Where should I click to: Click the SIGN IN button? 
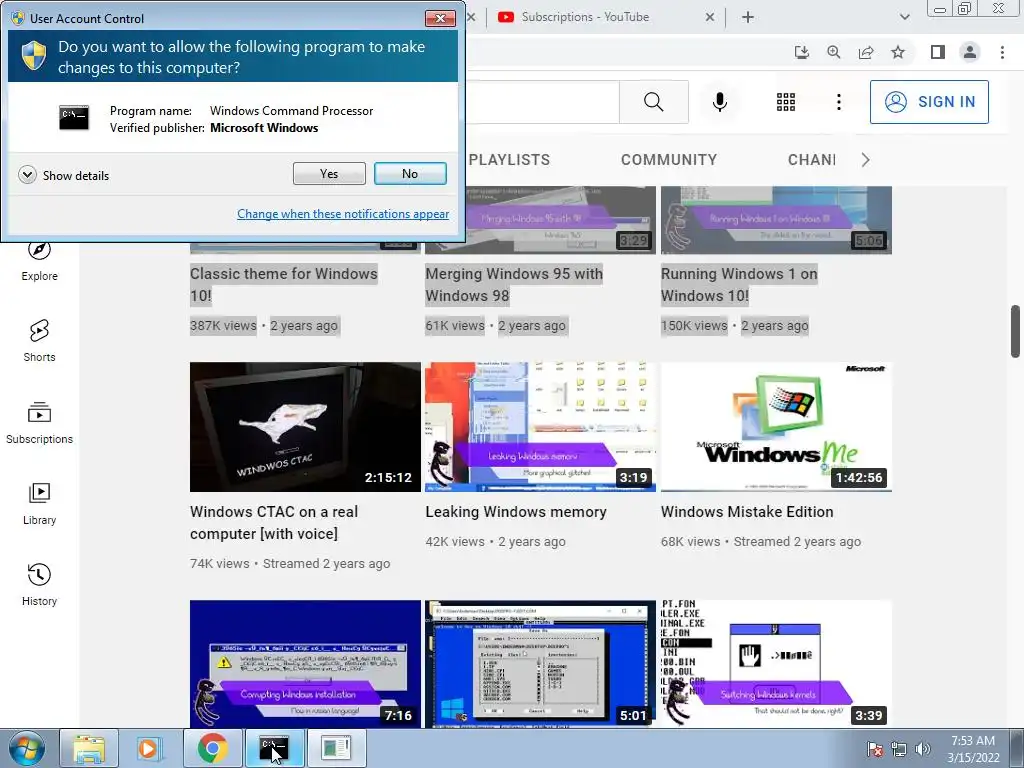coord(929,102)
